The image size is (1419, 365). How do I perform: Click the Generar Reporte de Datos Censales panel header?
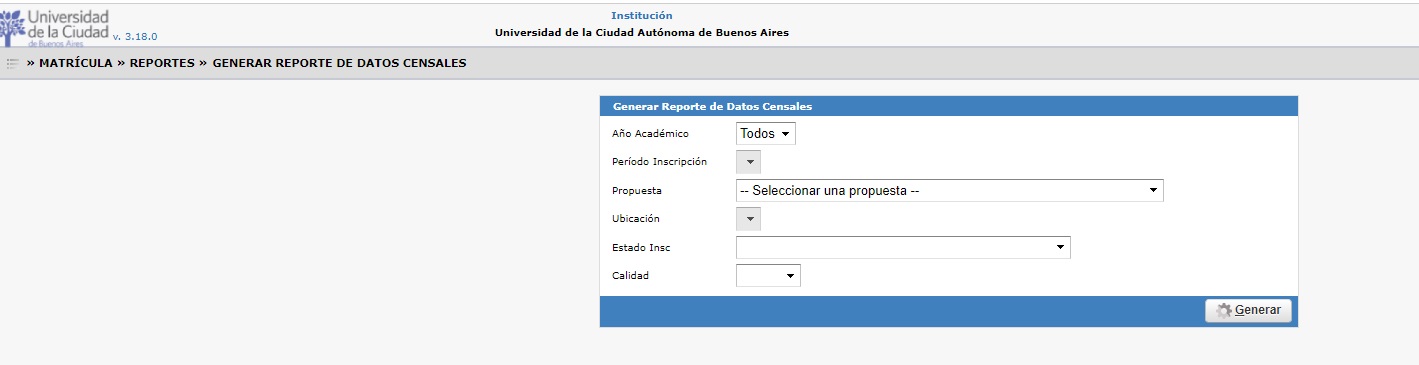[948, 106]
